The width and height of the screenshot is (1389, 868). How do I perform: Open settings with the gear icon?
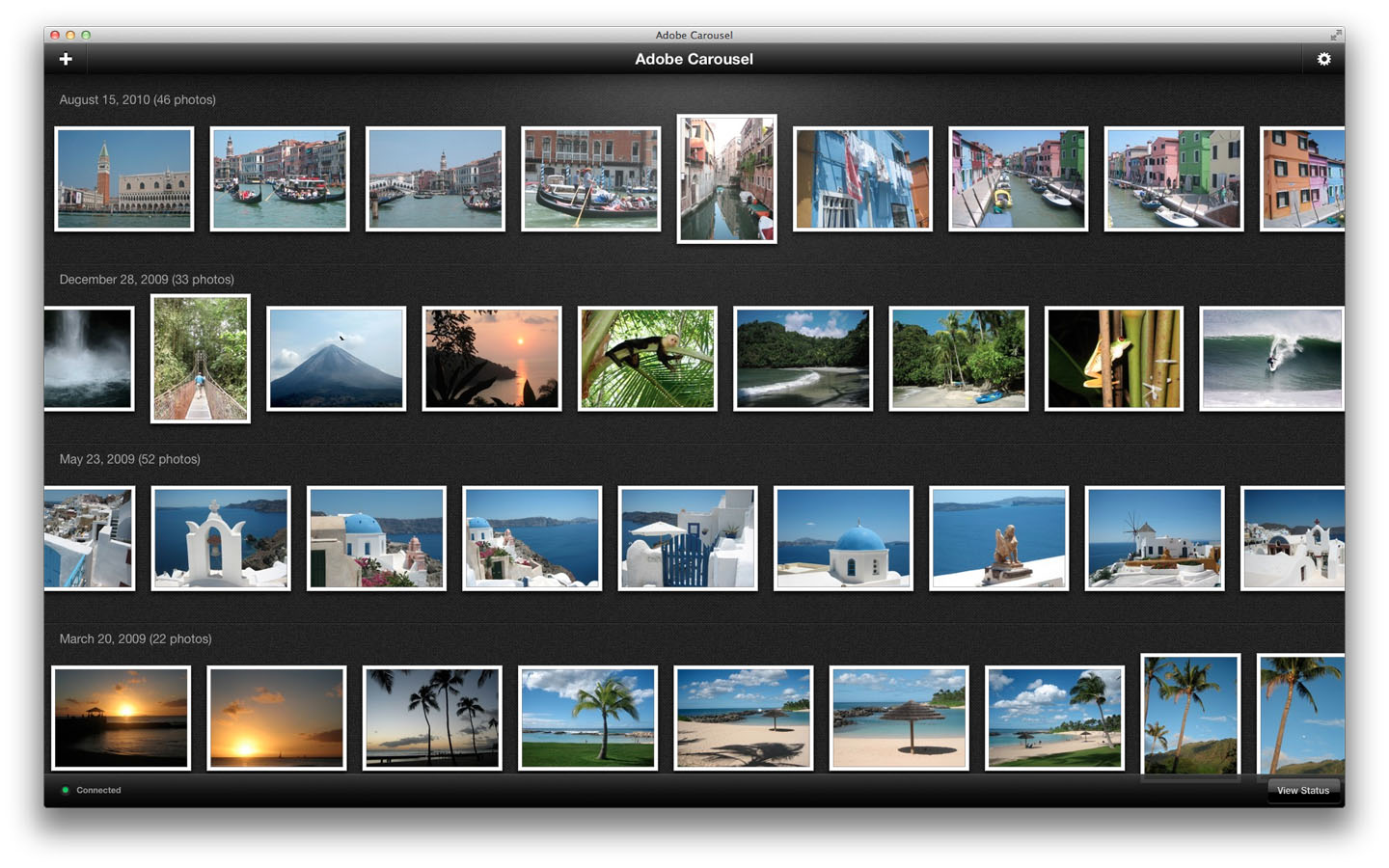pos(1323,59)
